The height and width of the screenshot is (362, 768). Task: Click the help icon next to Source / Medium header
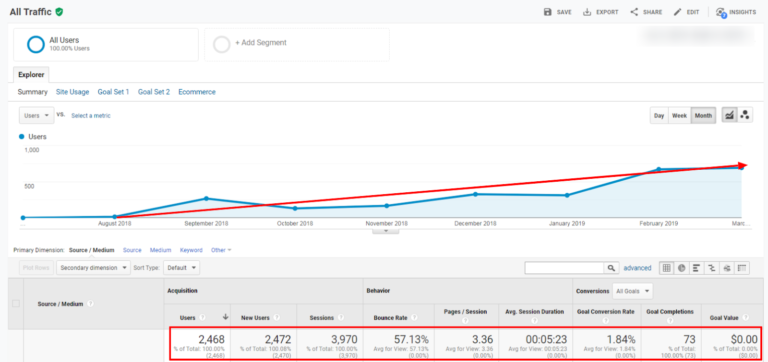(90, 304)
